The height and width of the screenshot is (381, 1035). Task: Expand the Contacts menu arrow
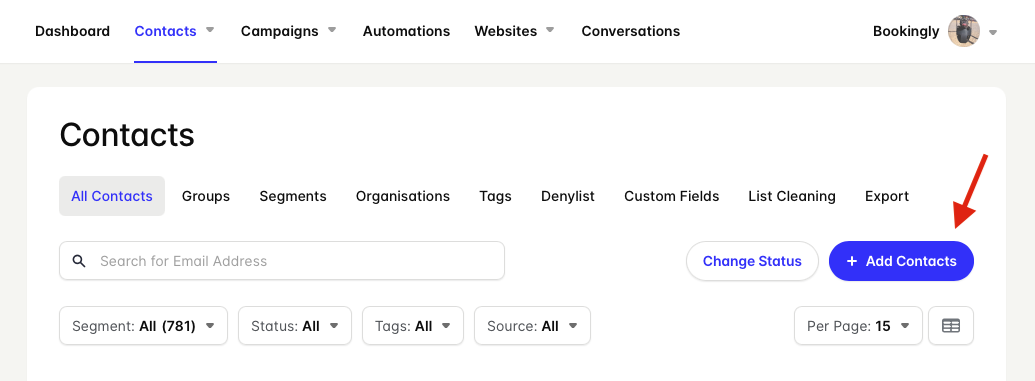[x=210, y=30]
